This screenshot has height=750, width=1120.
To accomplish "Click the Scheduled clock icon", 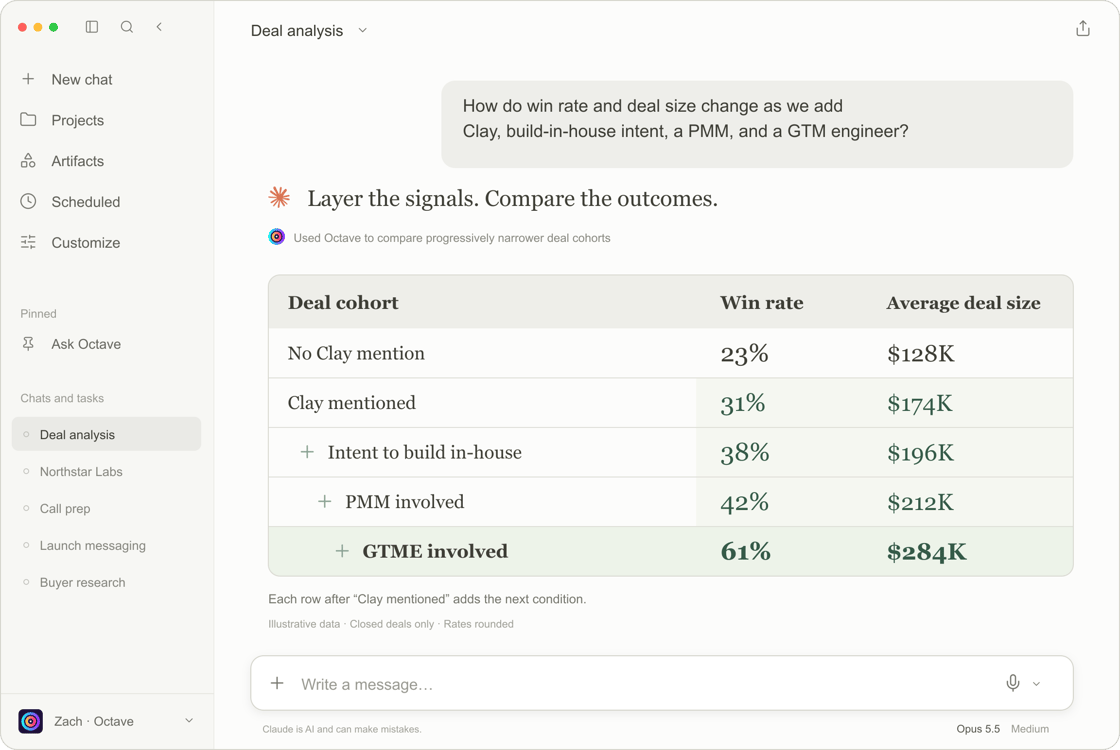I will (x=28, y=201).
